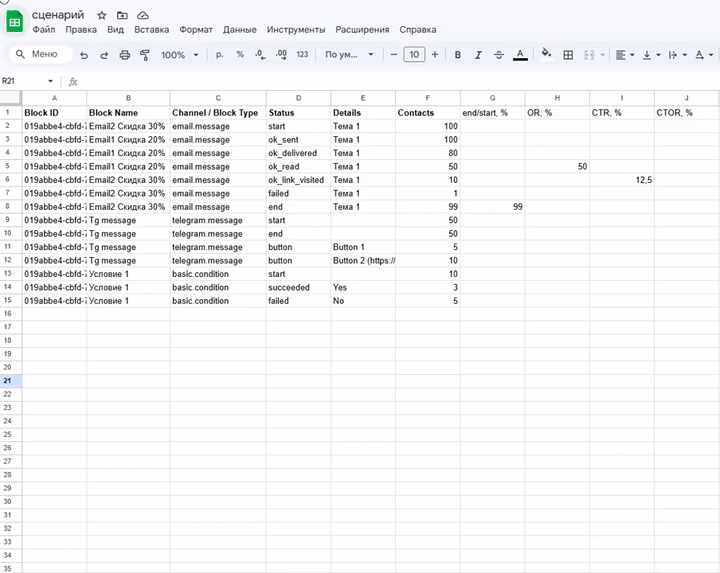Click the move-to-folder icon beside title
The image size is (720, 573).
pyautogui.click(x=122, y=16)
